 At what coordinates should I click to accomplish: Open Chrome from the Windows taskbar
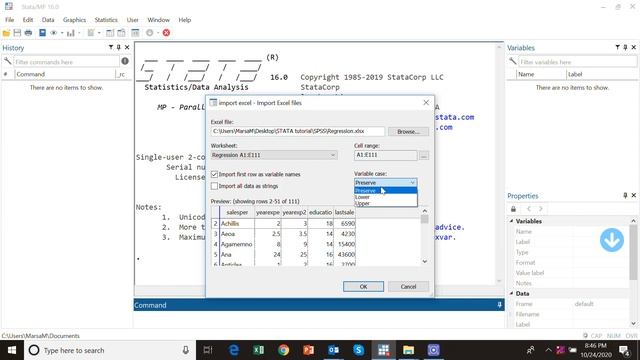(284, 350)
